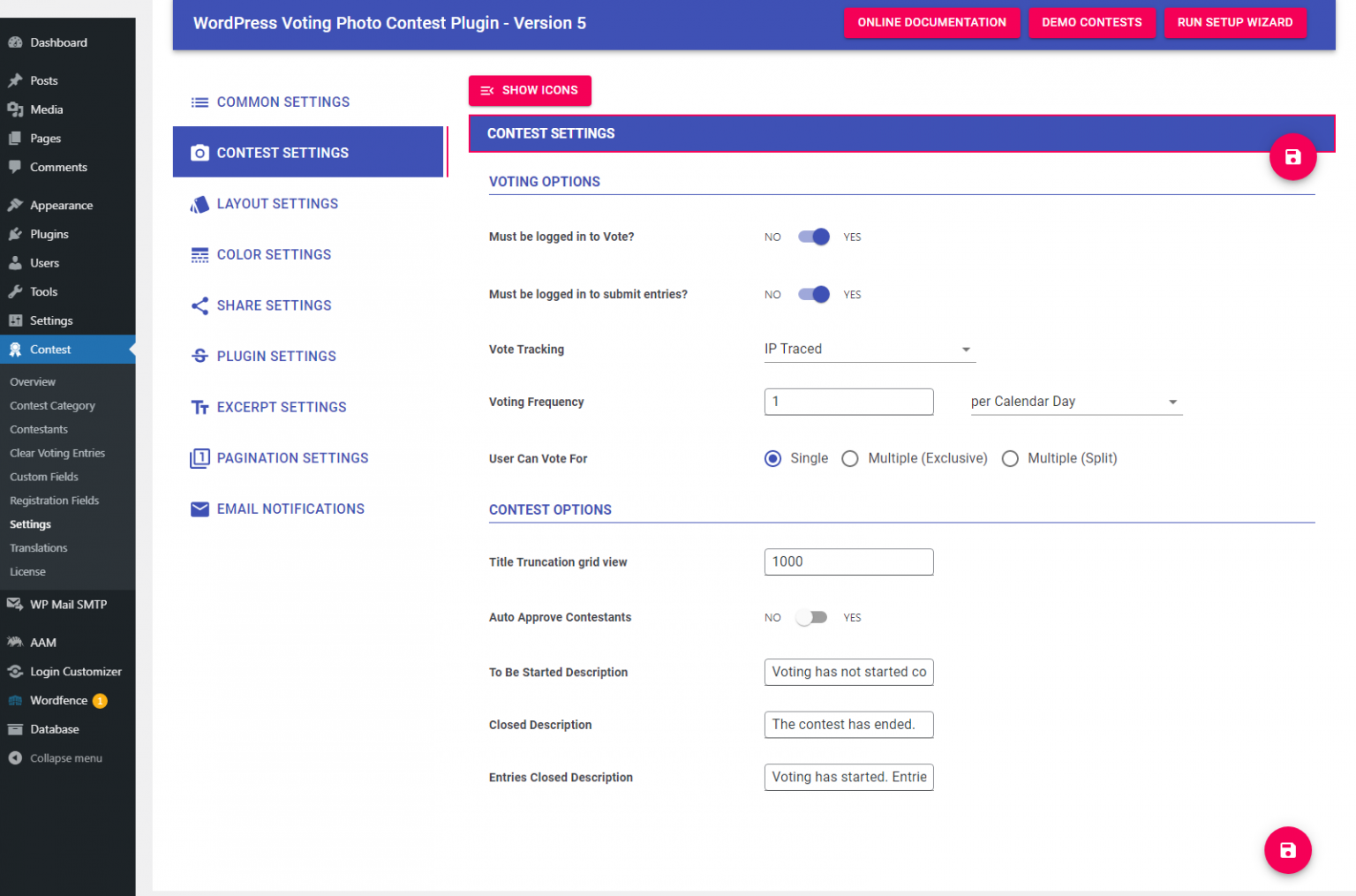Select the Pagination Settings tab
This screenshot has width=1356, height=896.
pos(308,458)
